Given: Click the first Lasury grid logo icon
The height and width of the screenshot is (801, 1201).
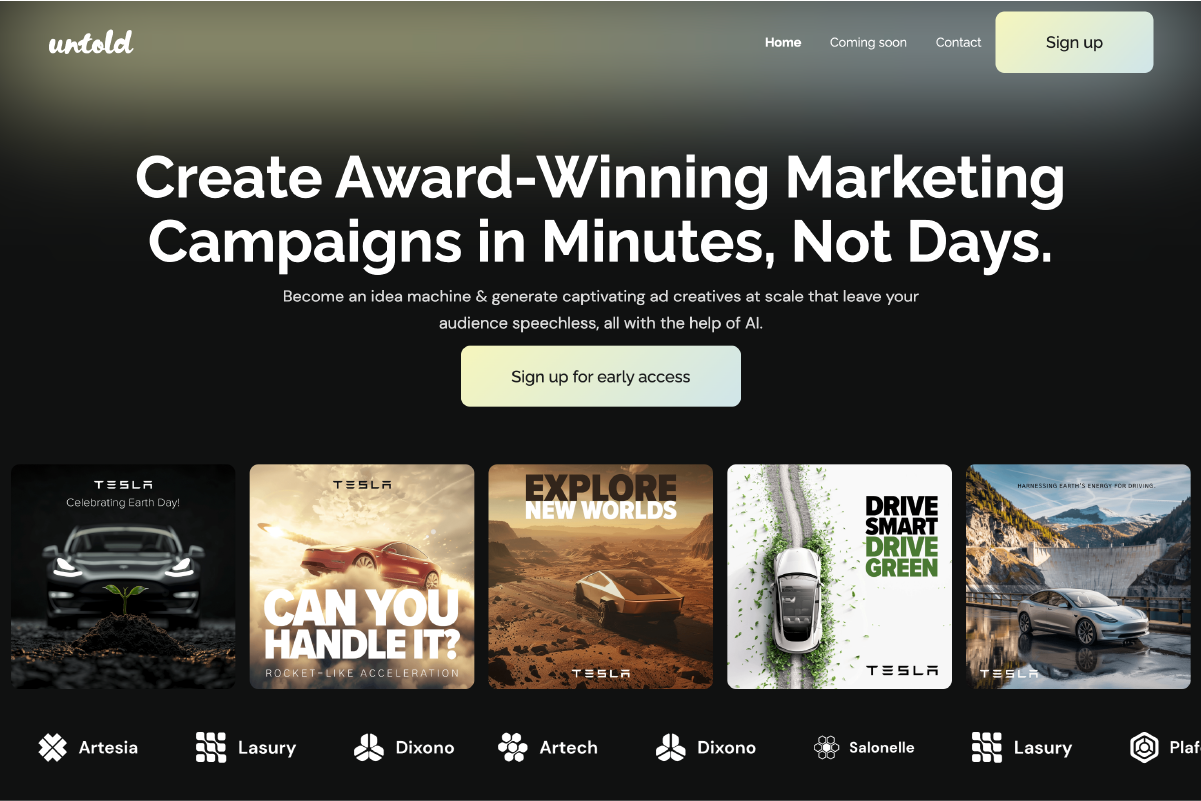Looking at the screenshot, I should click(210, 747).
